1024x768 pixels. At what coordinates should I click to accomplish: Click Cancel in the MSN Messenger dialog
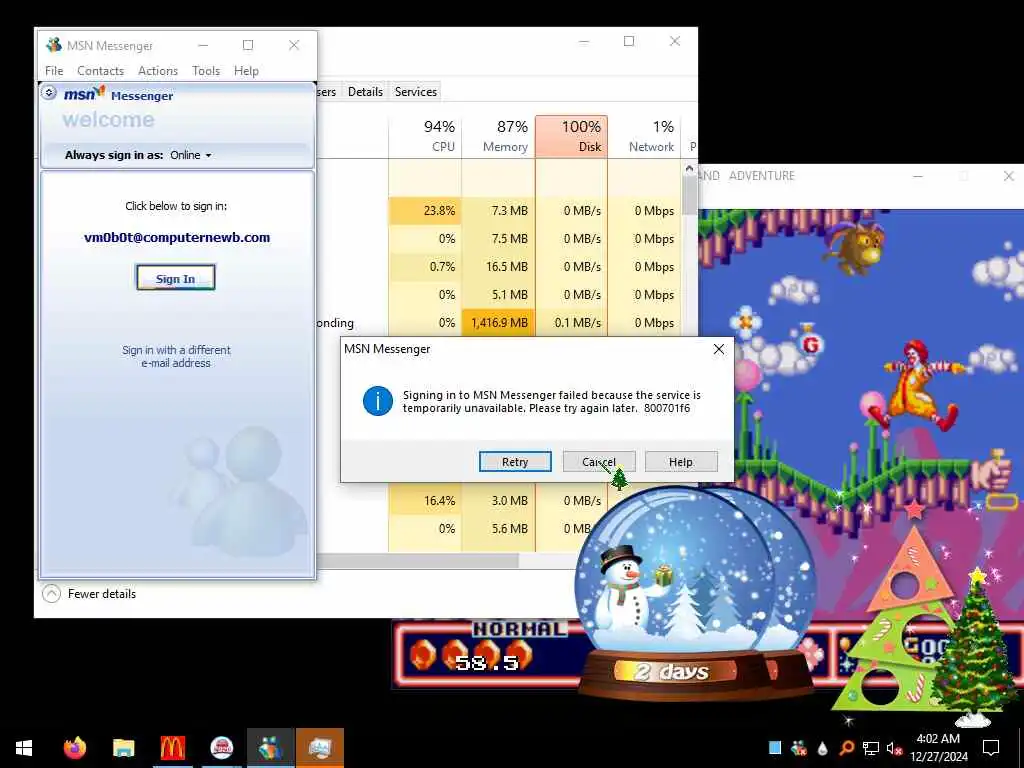tap(599, 462)
